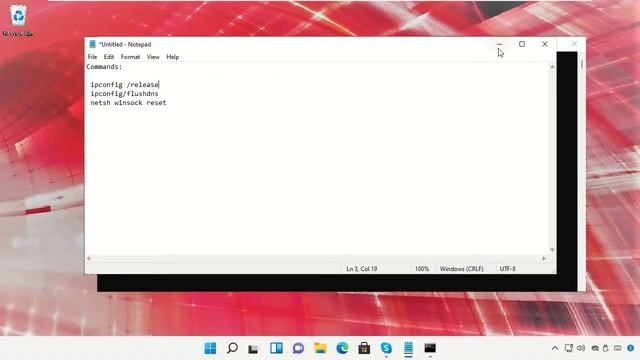Open Skype from the taskbar

tap(386, 348)
